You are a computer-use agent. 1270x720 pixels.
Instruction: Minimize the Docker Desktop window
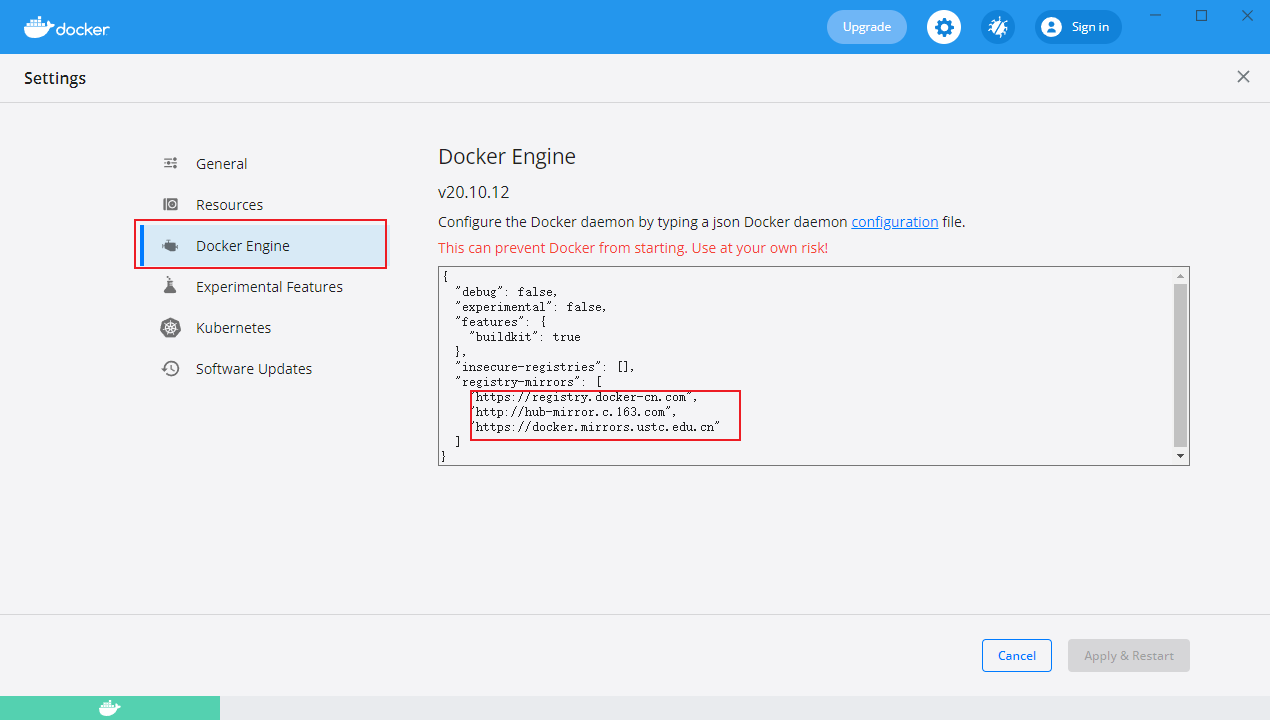[x=1156, y=15]
